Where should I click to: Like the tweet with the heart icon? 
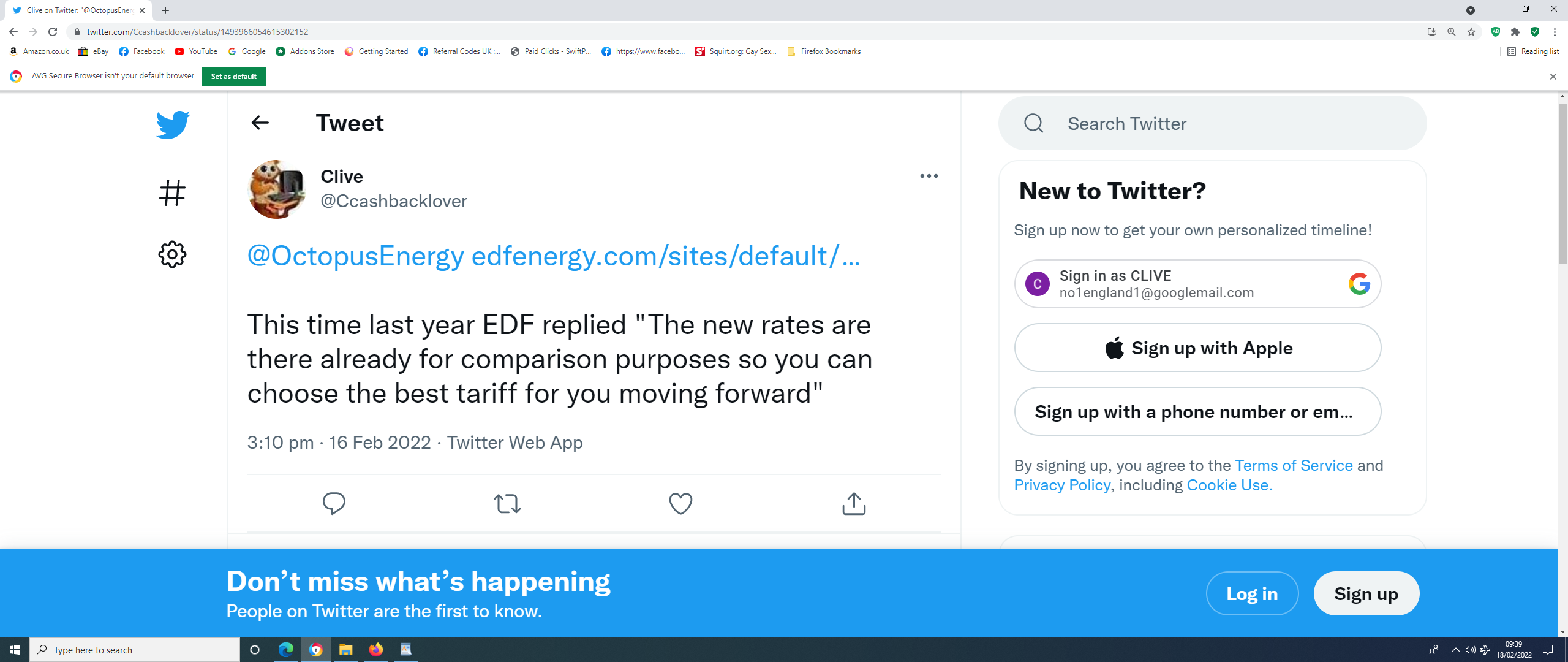click(x=680, y=504)
